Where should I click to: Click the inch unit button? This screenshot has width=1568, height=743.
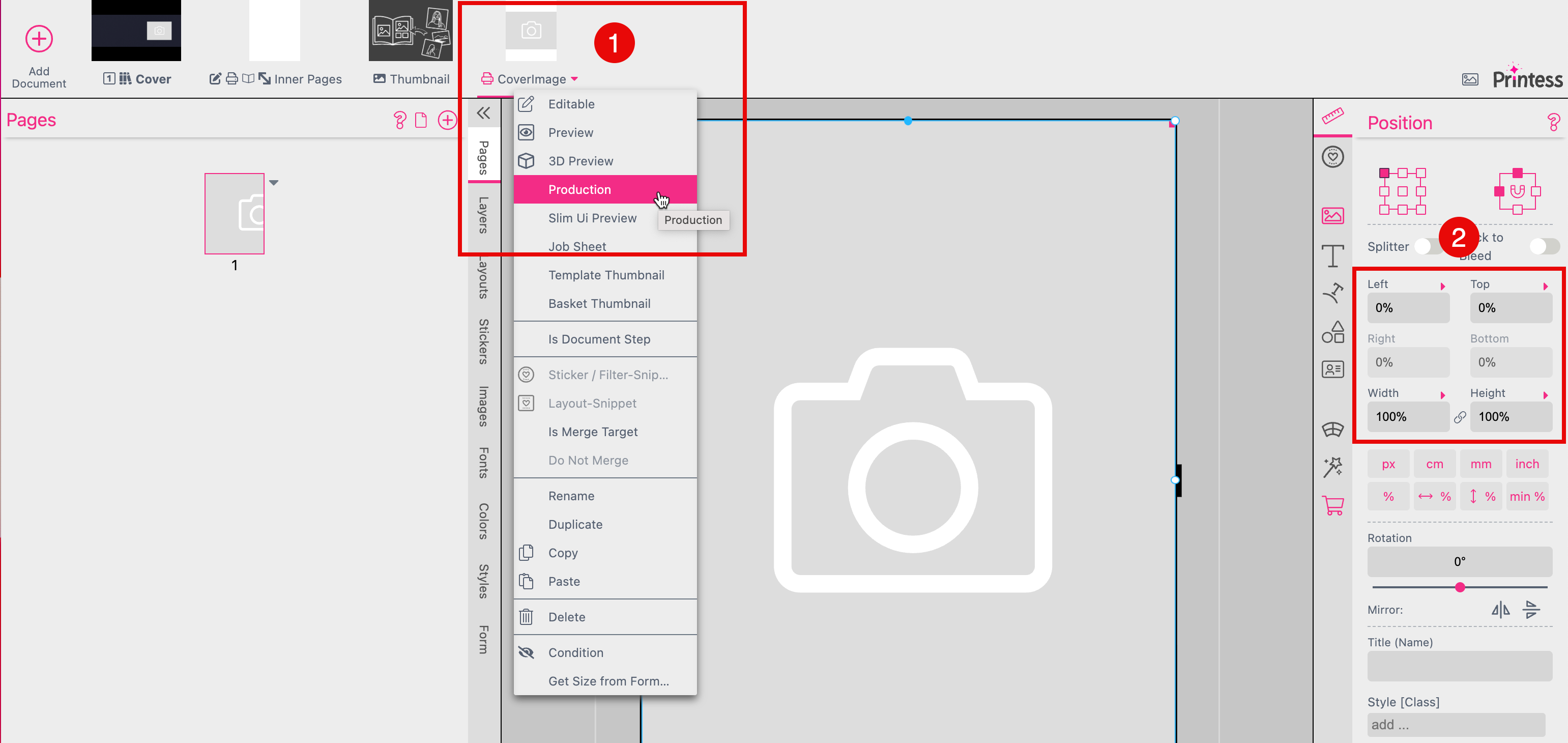pyautogui.click(x=1527, y=464)
